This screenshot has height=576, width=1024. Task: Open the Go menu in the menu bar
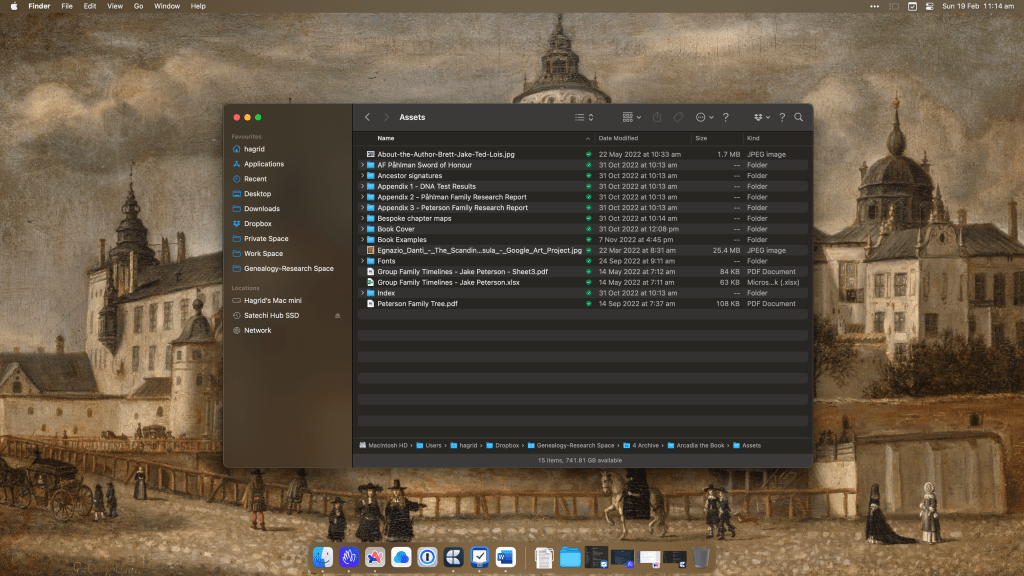(138, 6)
